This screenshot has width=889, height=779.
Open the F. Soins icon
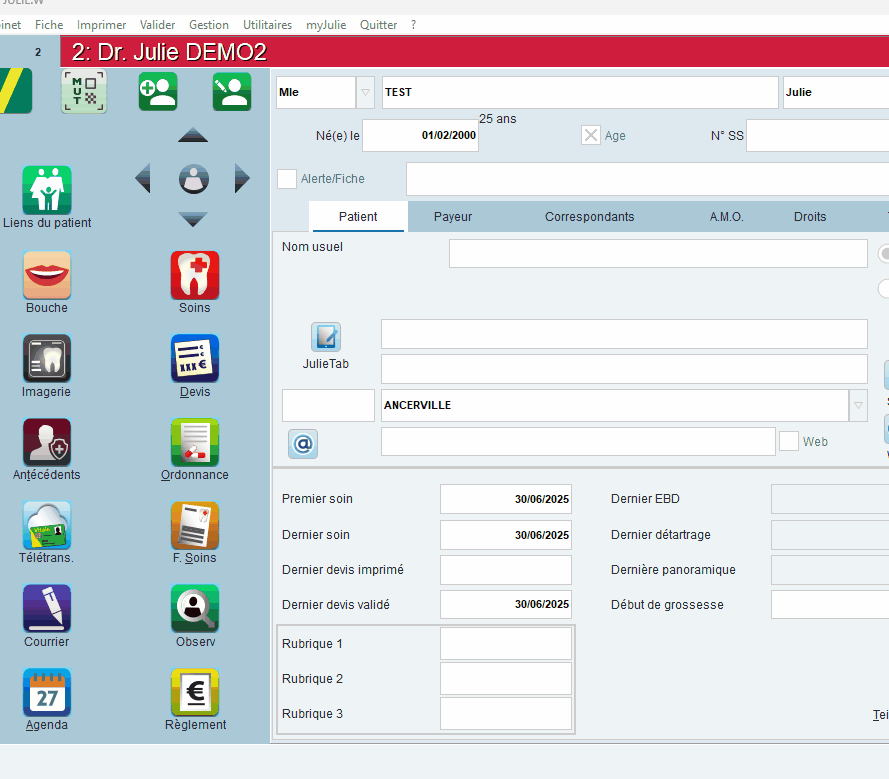tap(194, 526)
